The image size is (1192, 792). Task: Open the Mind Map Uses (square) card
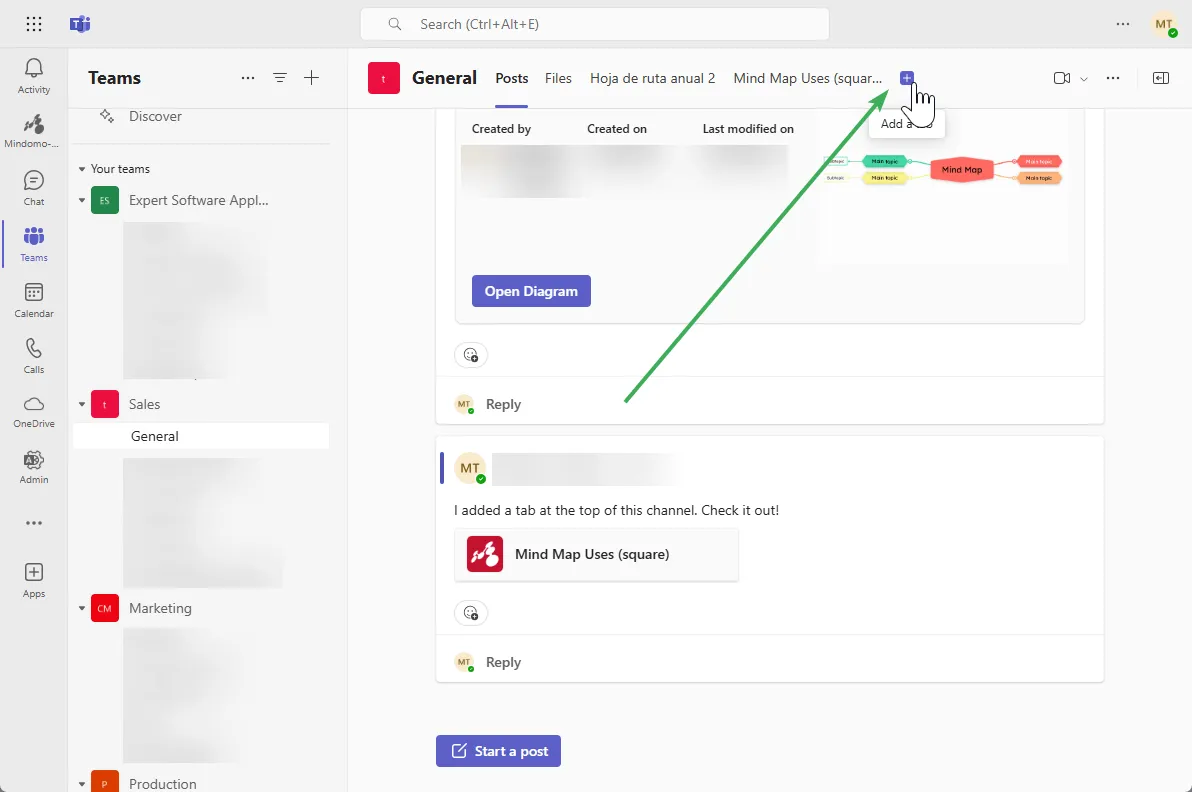(x=596, y=555)
